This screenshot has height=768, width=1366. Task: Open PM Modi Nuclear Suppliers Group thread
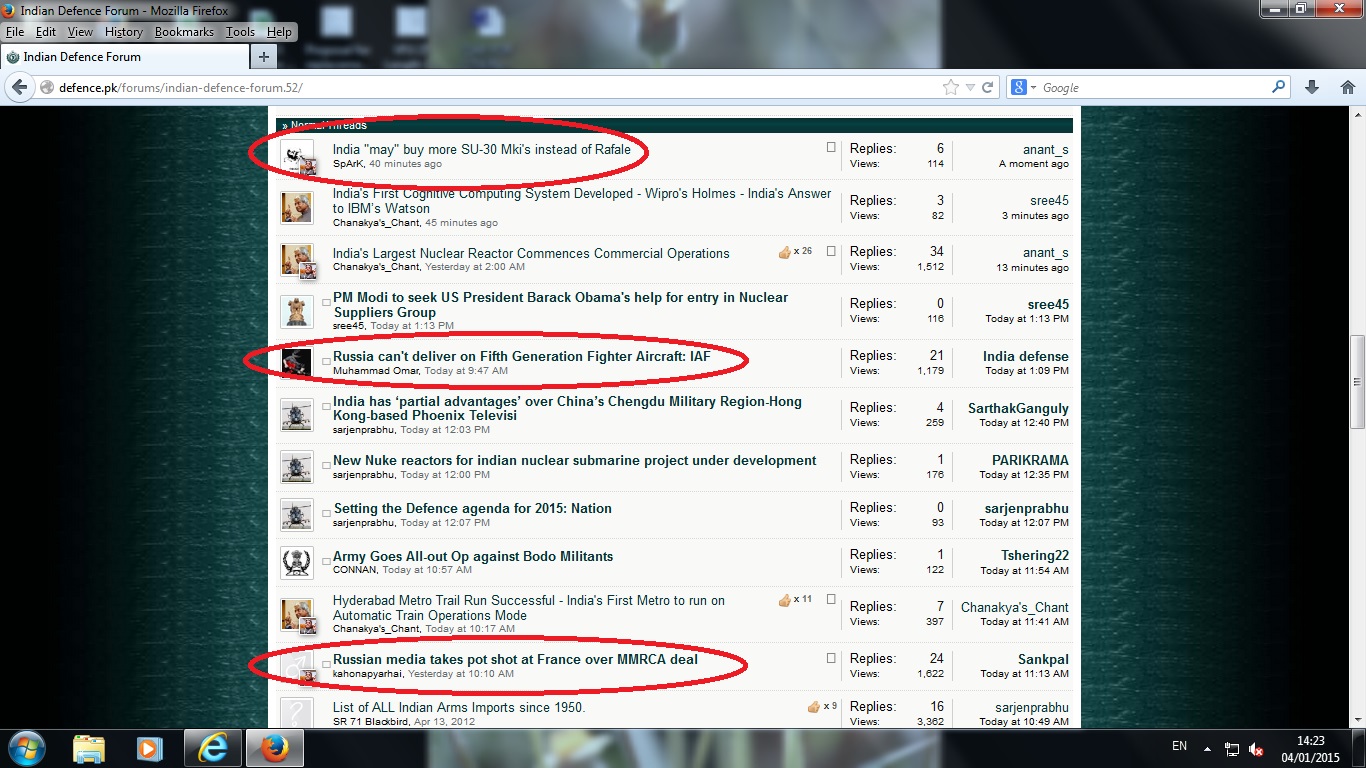click(x=561, y=305)
